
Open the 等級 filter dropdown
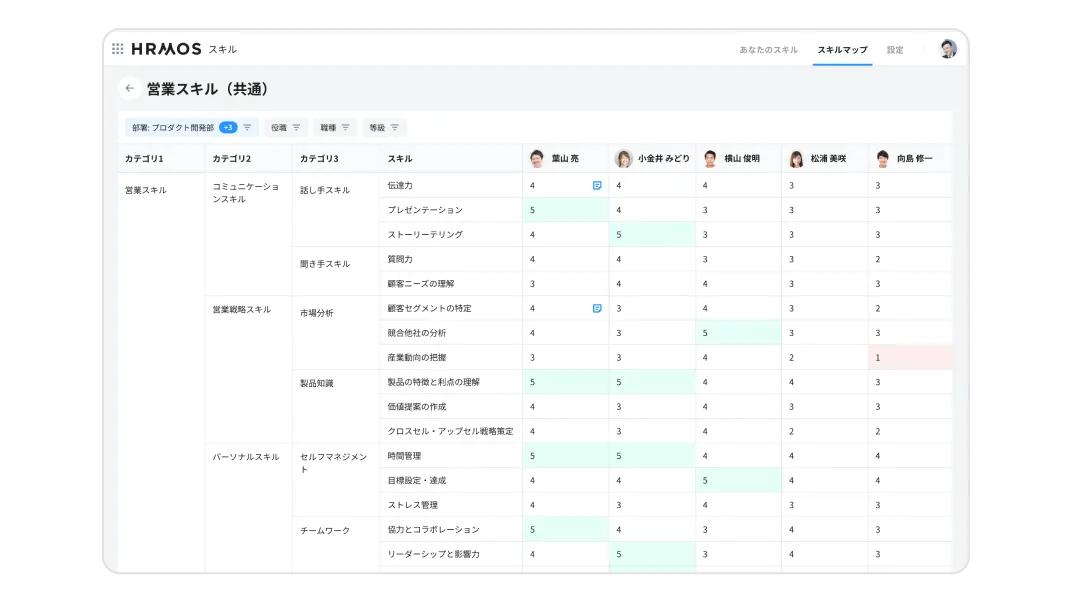[x=384, y=127]
